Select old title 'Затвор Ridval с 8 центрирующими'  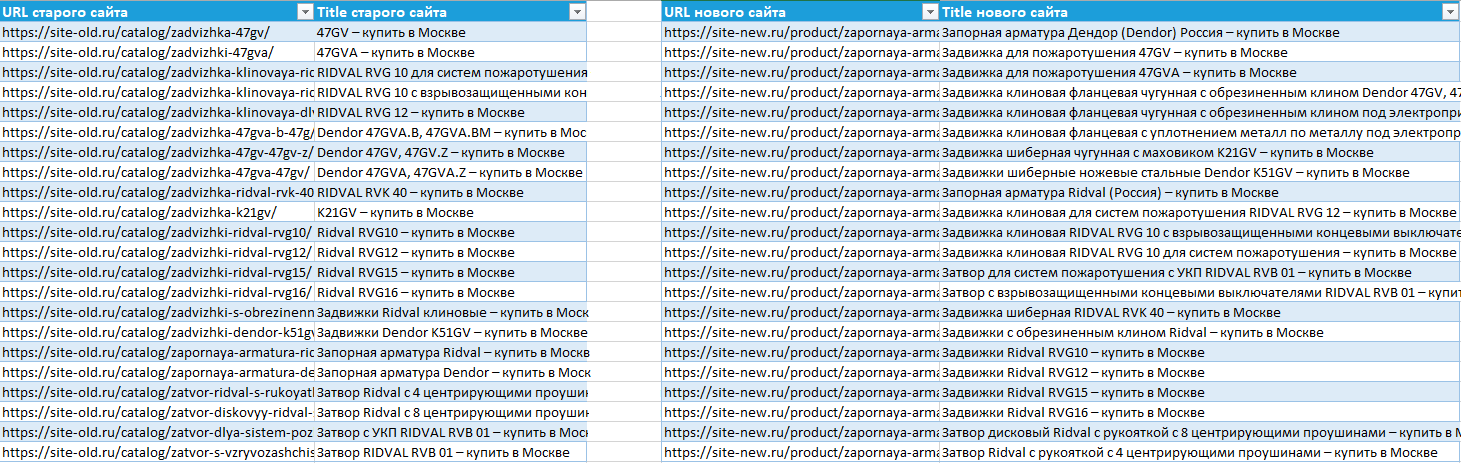click(x=450, y=412)
